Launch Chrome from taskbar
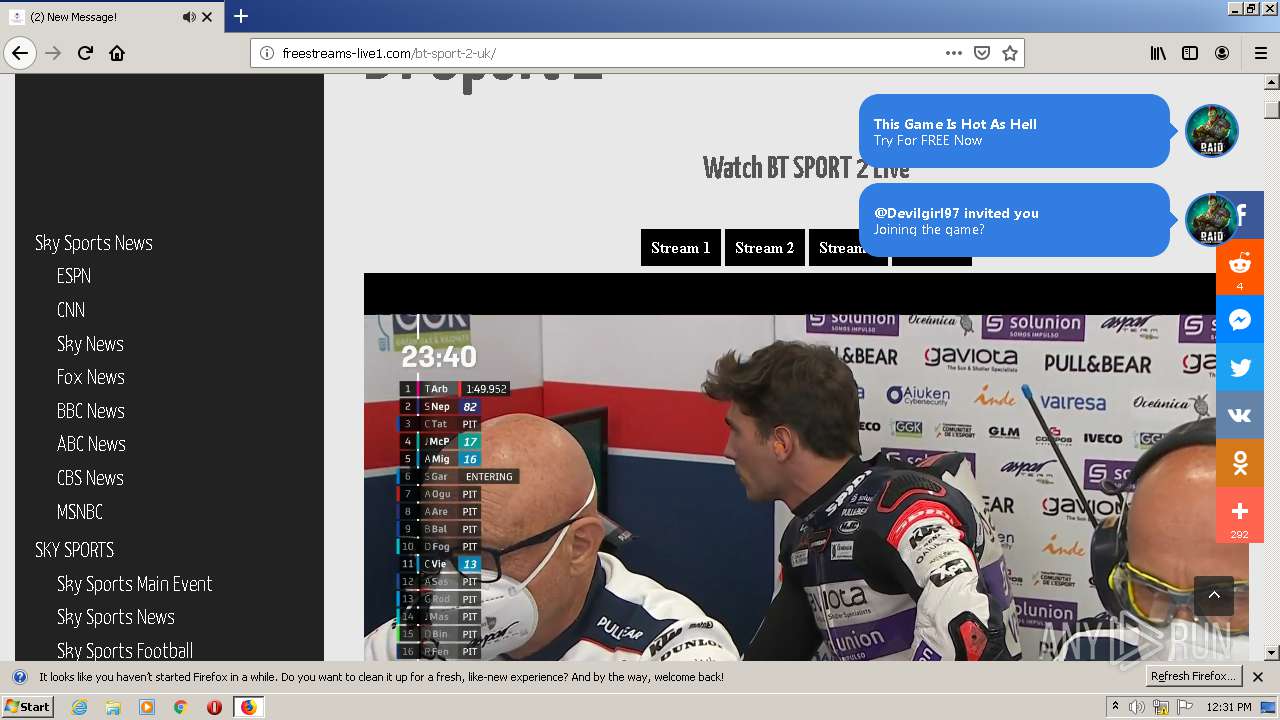 [180, 707]
